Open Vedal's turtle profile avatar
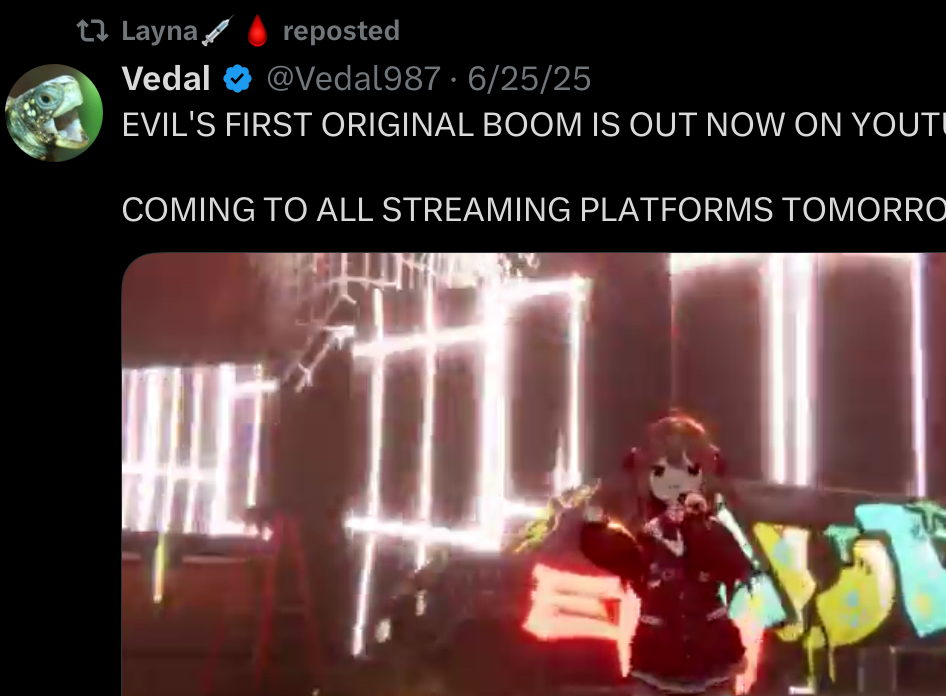The width and height of the screenshot is (946, 696). (x=54, y=113)
